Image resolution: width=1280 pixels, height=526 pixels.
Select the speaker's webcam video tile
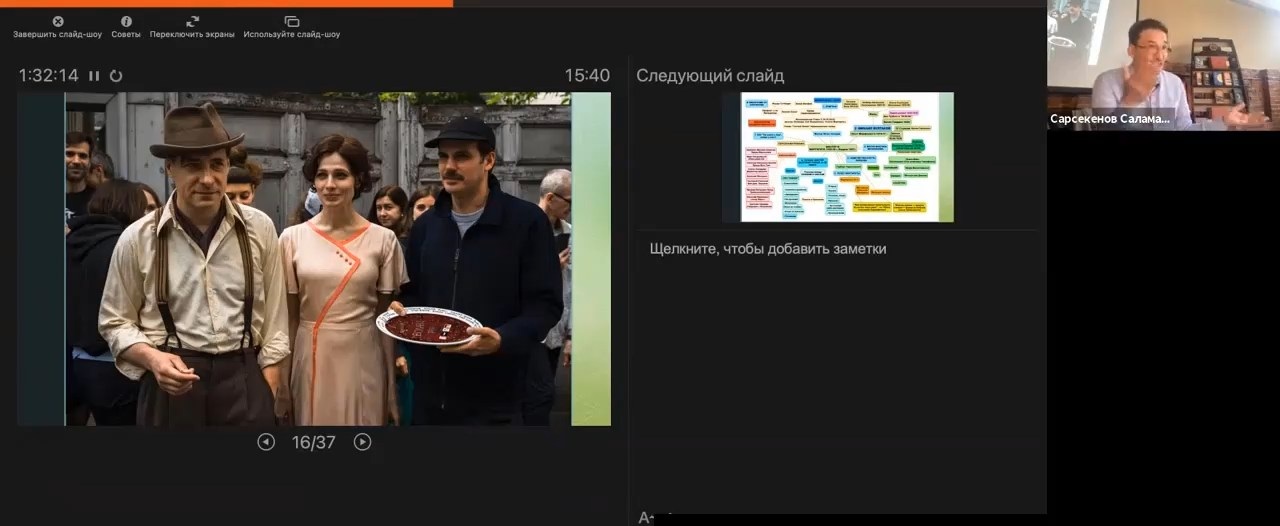1163,60
